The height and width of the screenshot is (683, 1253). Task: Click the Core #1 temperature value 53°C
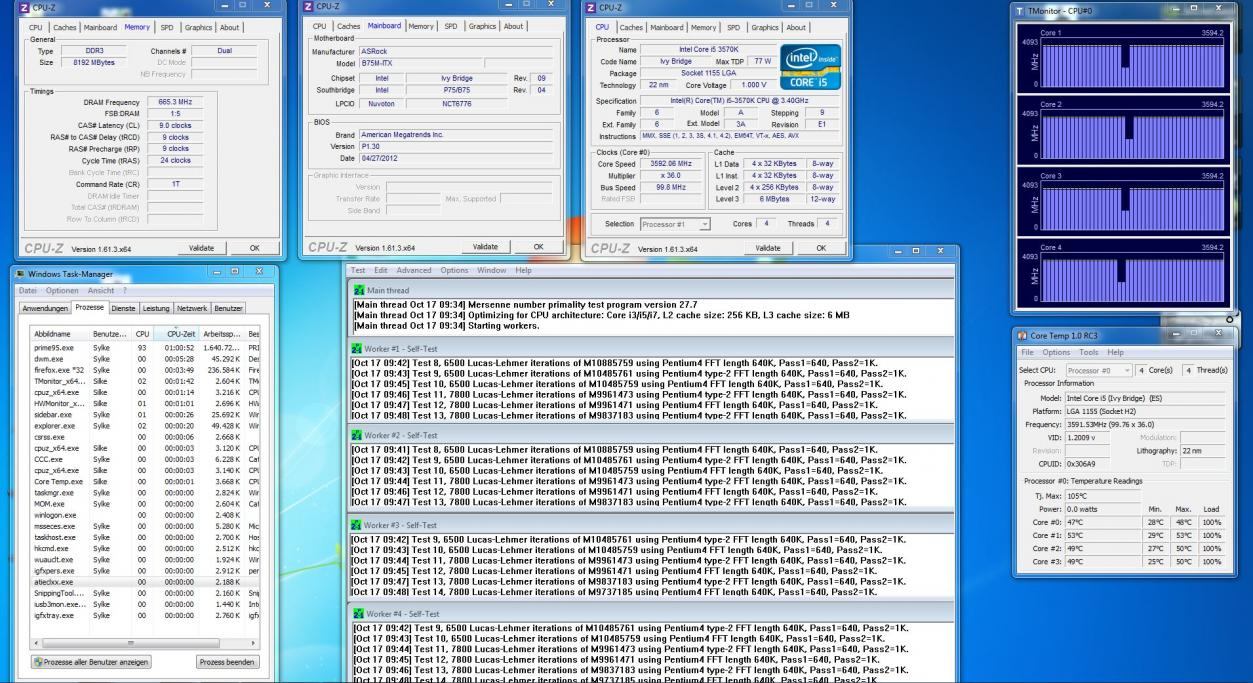[x=1077, y=535]
